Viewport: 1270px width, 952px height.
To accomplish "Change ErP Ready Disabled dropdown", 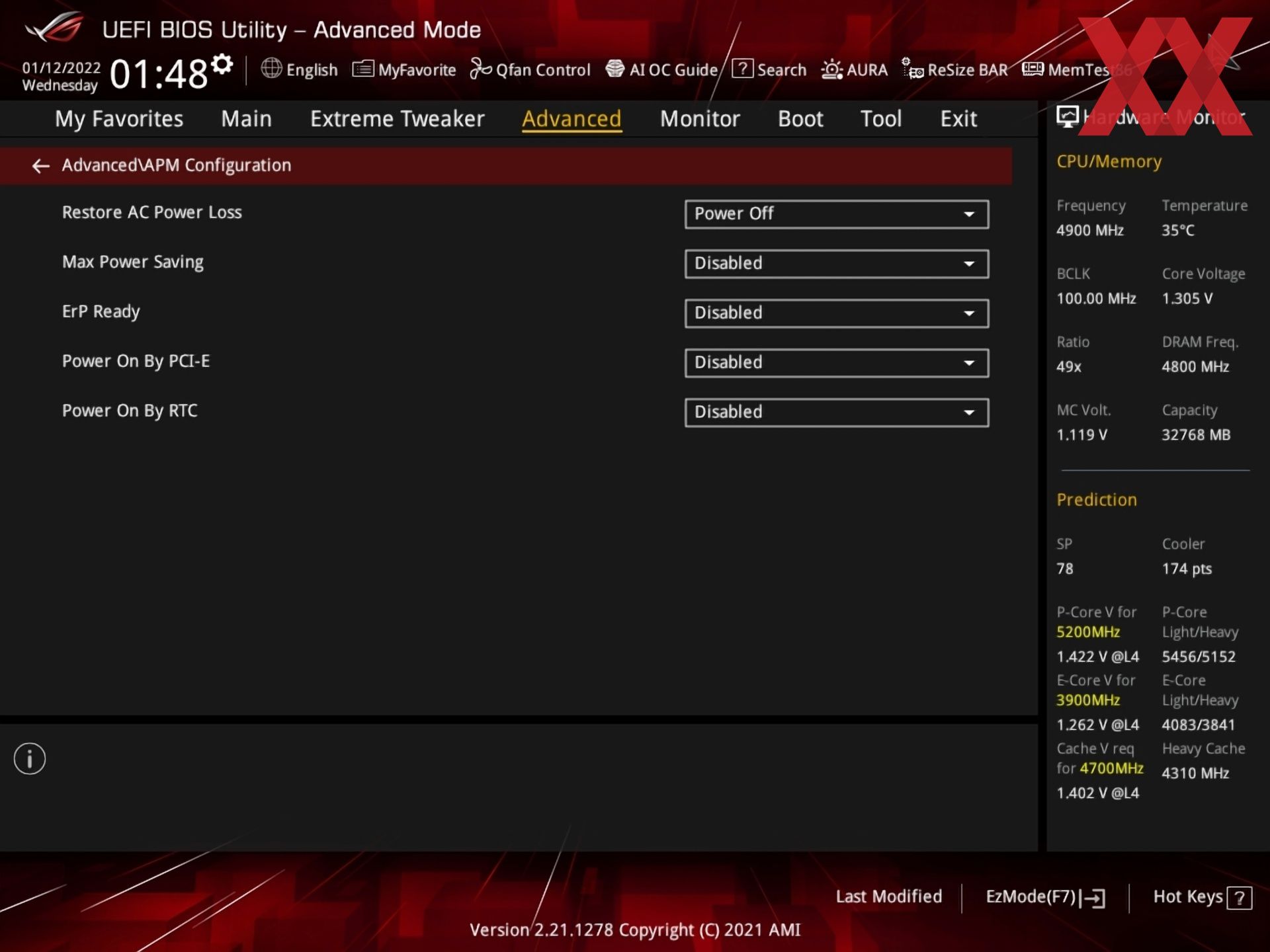I will click(x=836, y=313).
